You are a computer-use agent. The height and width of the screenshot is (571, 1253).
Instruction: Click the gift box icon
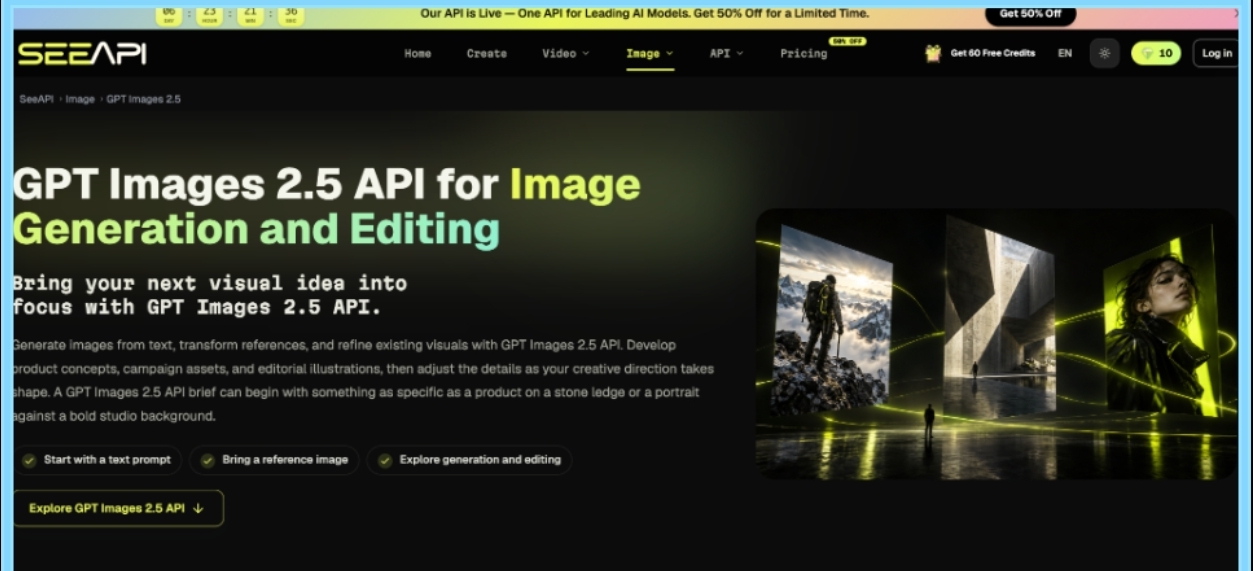(933, 53)
